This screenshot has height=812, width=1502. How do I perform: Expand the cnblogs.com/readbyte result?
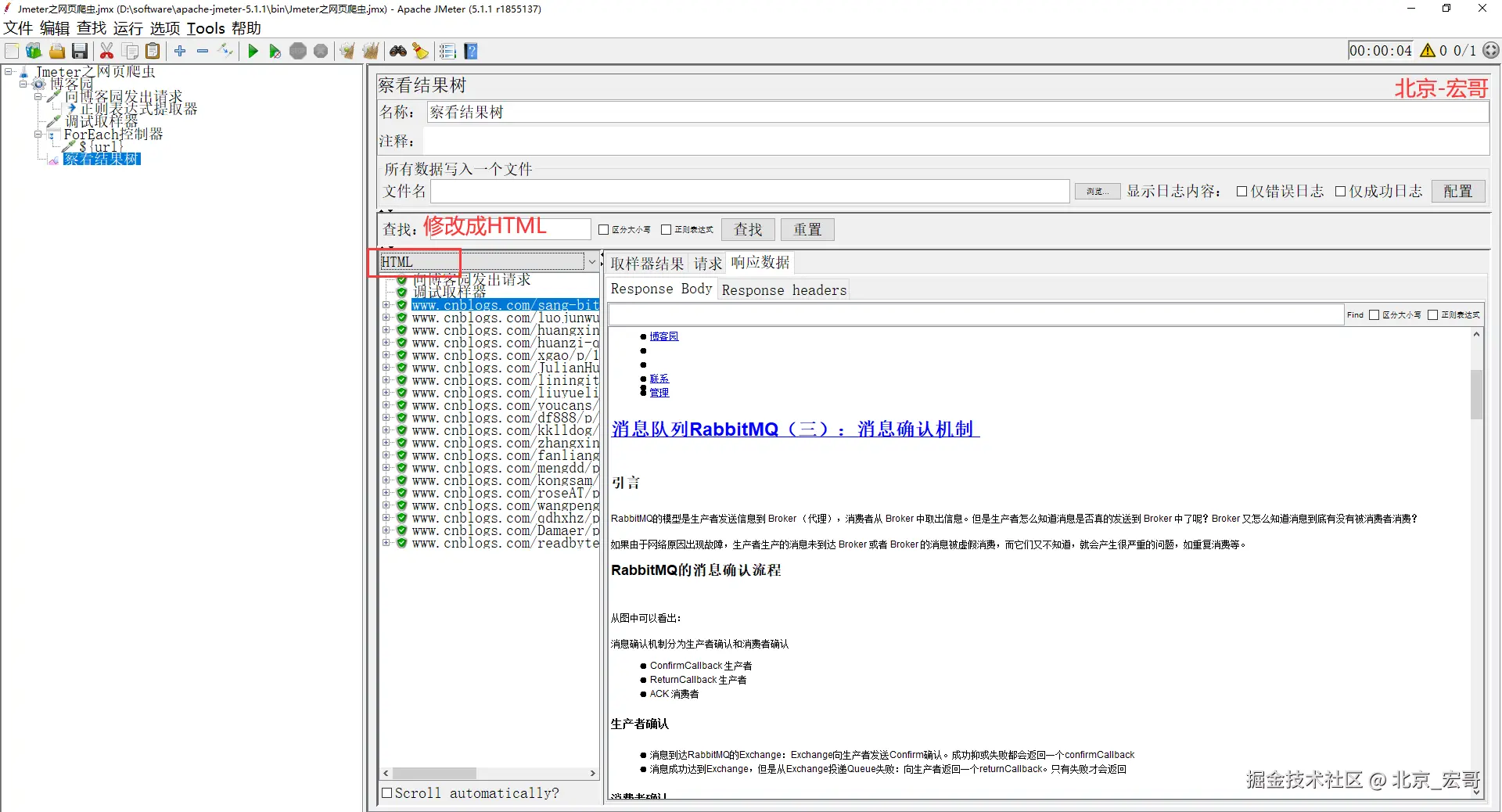(x=386, y=543)
